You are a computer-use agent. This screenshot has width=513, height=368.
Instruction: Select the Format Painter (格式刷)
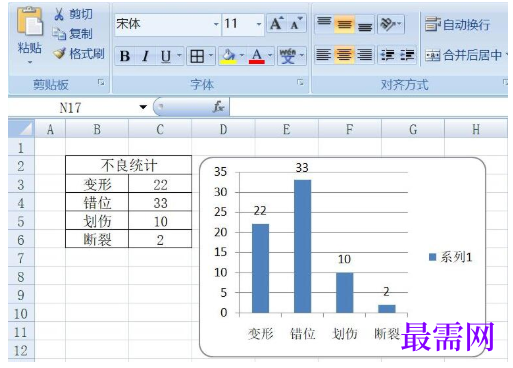click(79, 54)
